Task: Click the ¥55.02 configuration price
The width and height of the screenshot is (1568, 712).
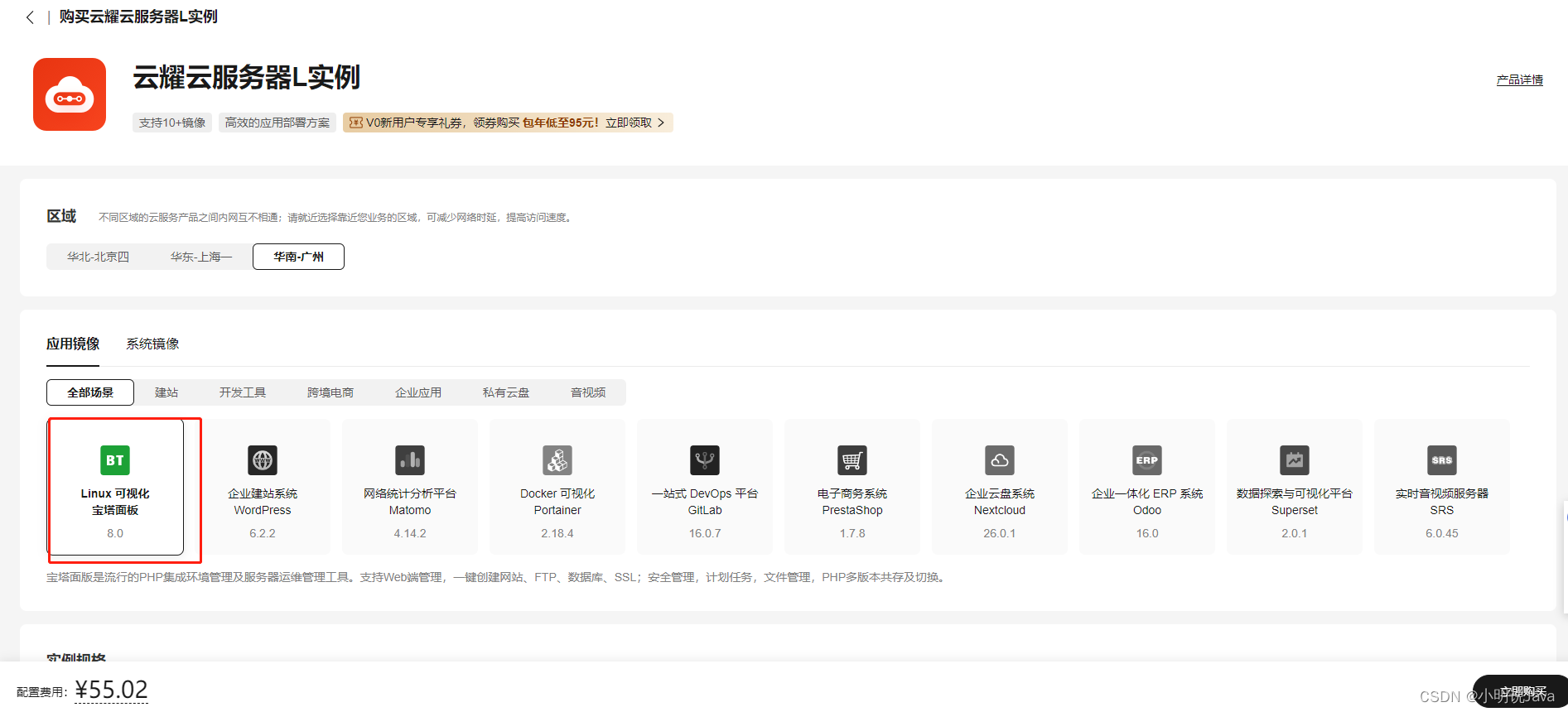Action: tap(111, 690)
